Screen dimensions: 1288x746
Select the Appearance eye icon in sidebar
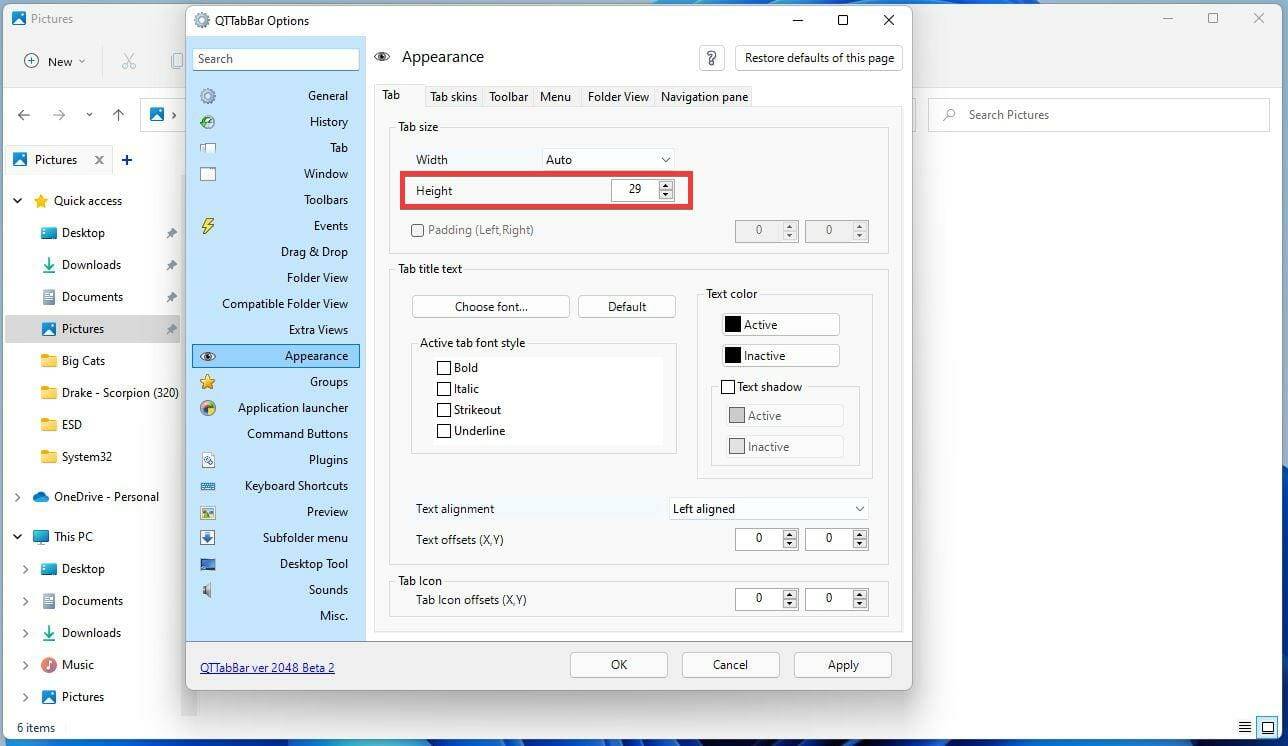(208, 355)
